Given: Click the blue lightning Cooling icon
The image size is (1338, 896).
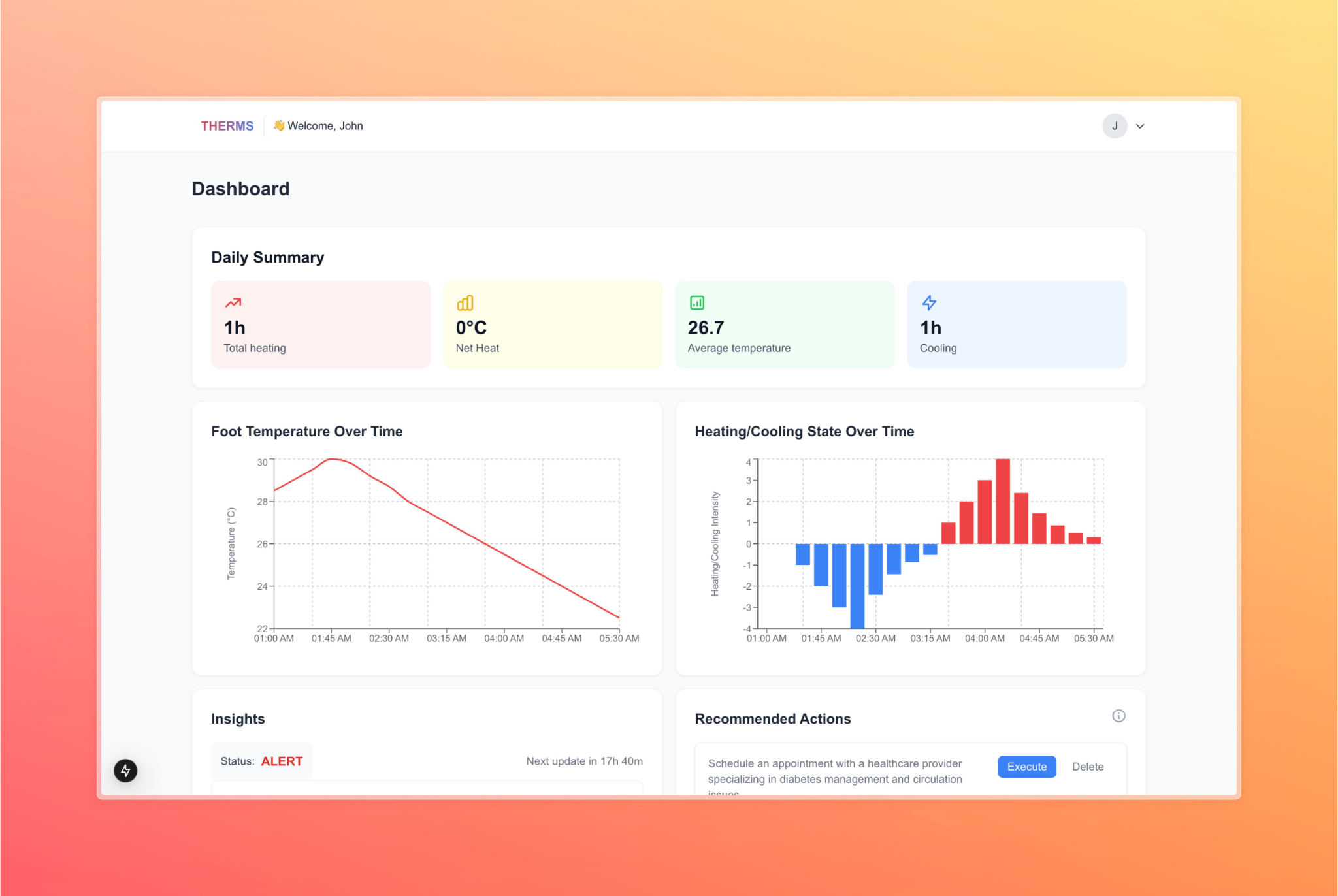Looking at the screenshot, I should [929, 303].
